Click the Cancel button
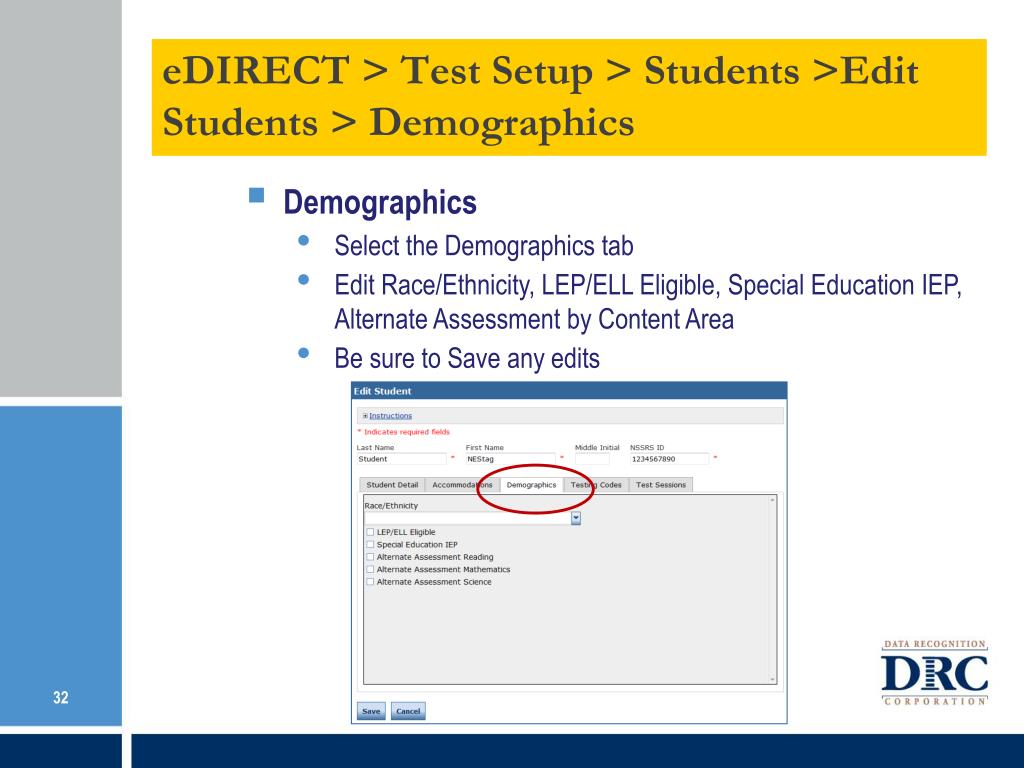The height and width of the screenshot is (768, 1024). click(408, 711)
